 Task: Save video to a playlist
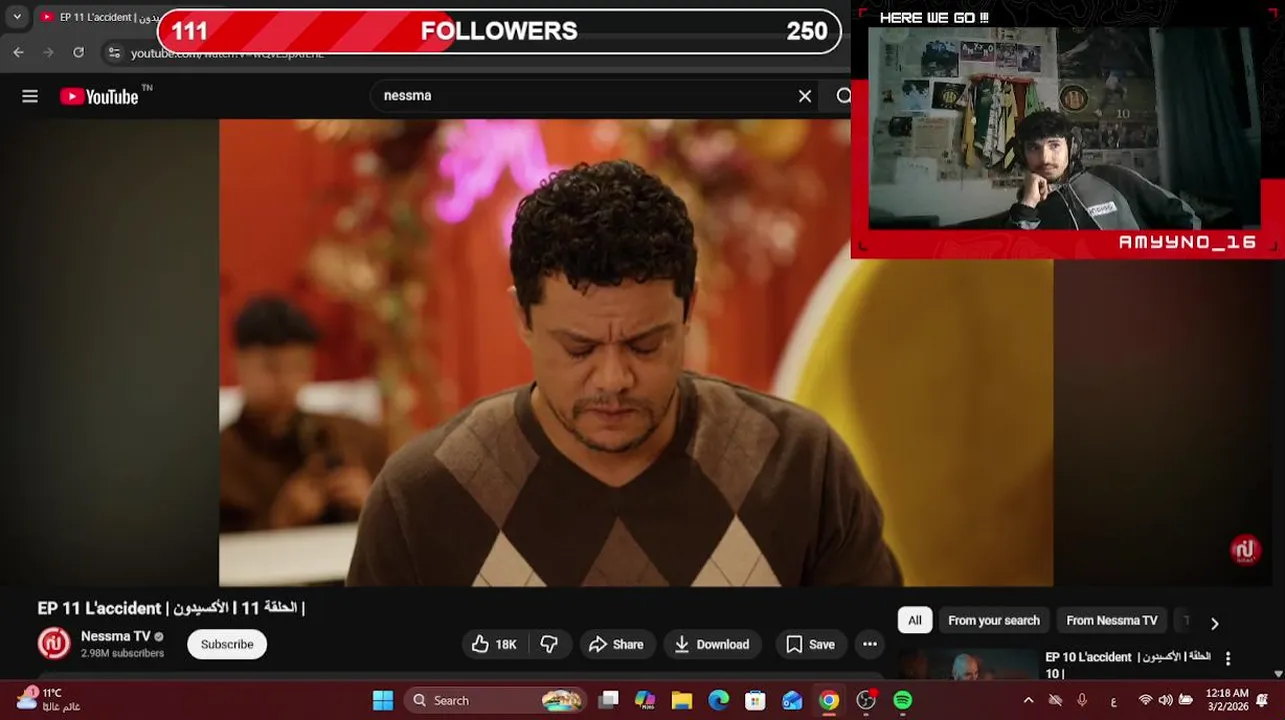pos(810,644)
